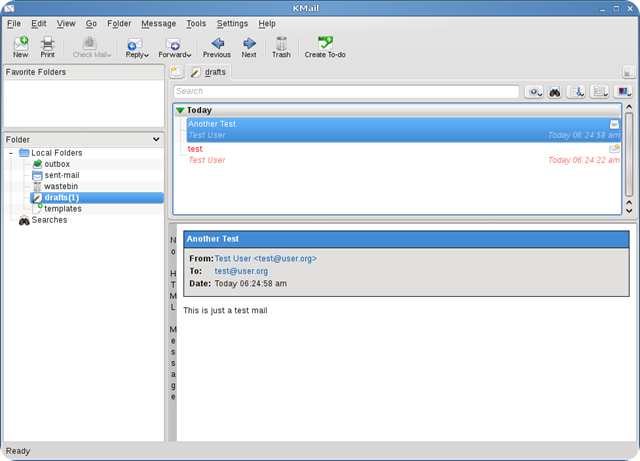640x461 pixels.
Task: Select the Searches tree item
Action: [x=42, y=220]
